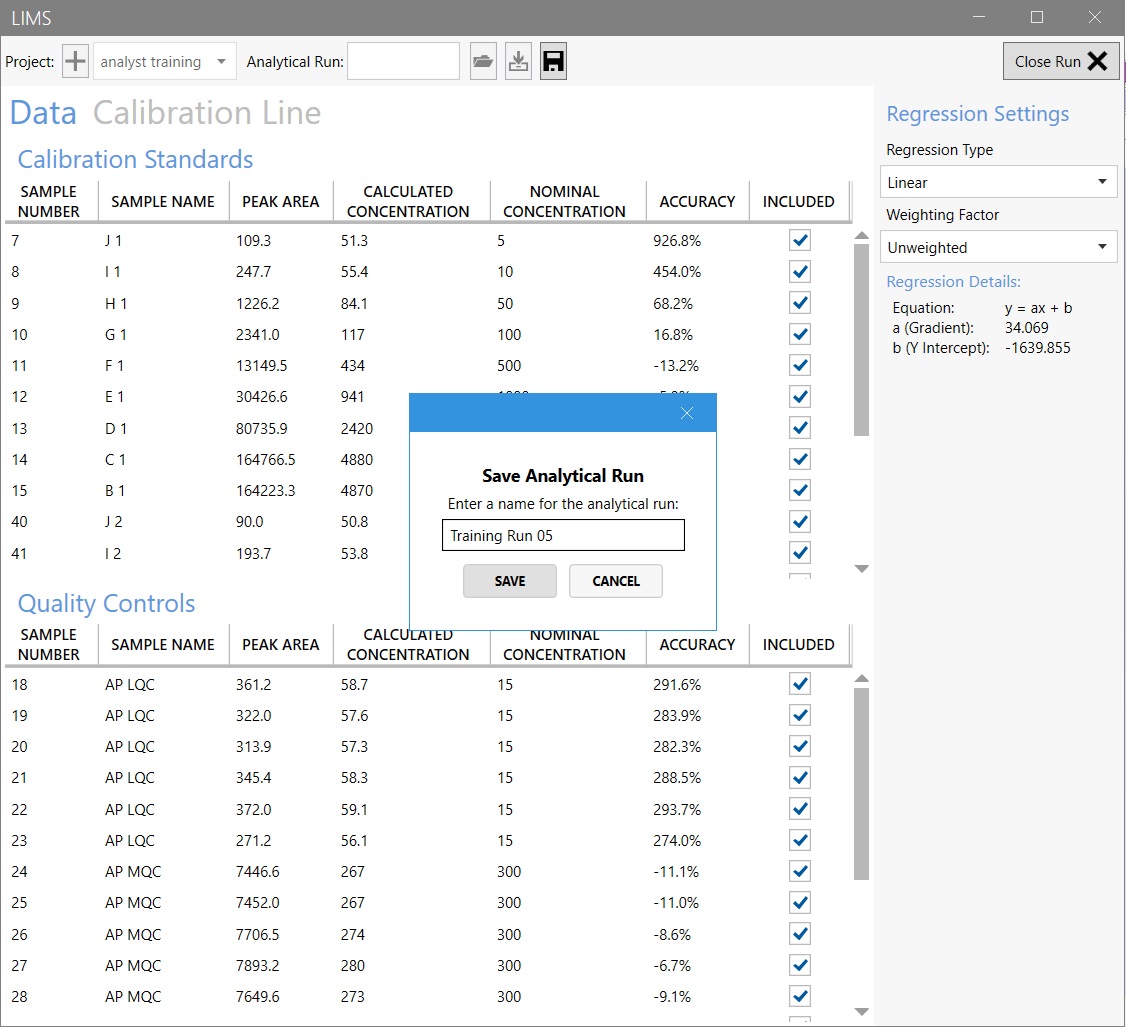Create a new project using the plus icon
The width and height of the screenshot is (1126, 1027).
pos(74,61)
